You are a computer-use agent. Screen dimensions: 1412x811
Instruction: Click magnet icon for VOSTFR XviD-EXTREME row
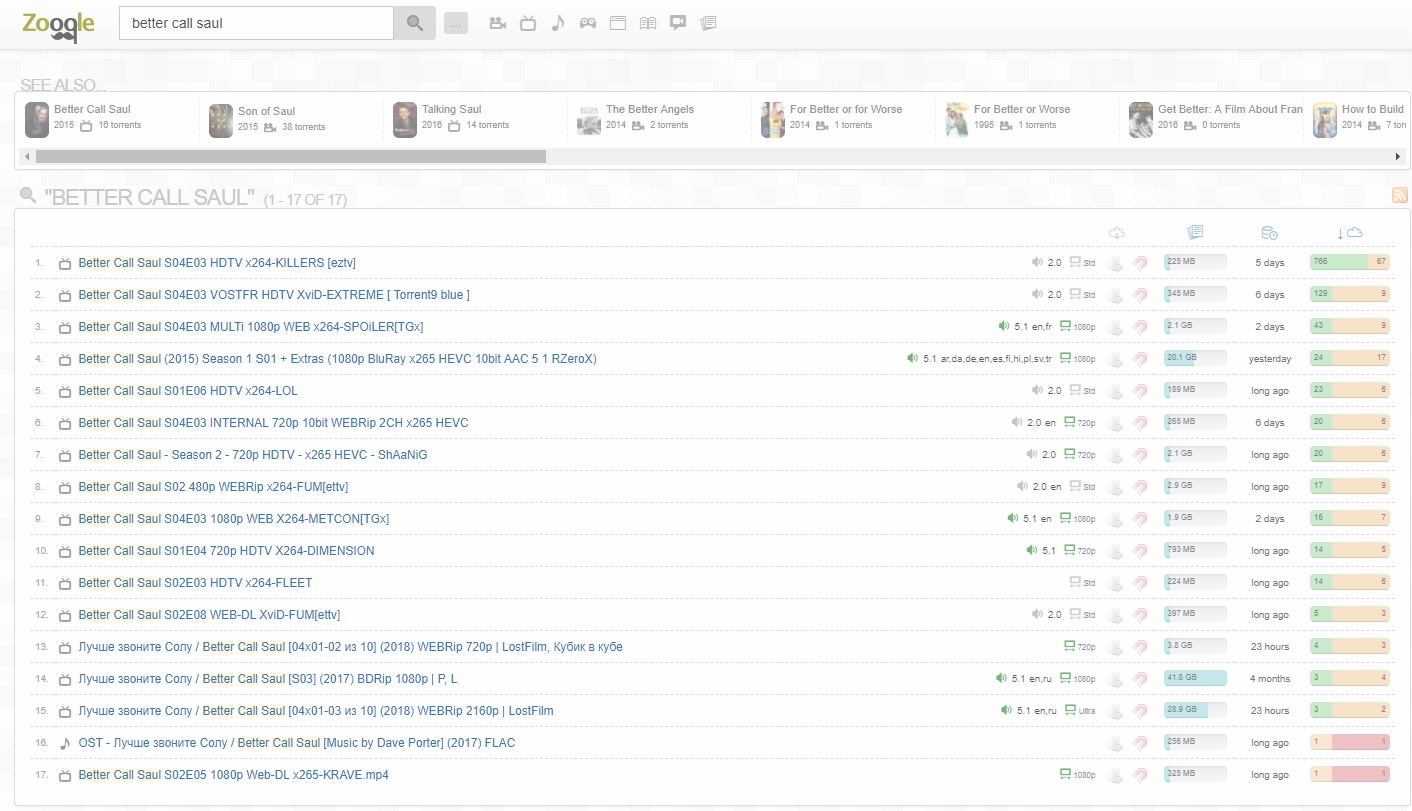tap(1140, 295)
